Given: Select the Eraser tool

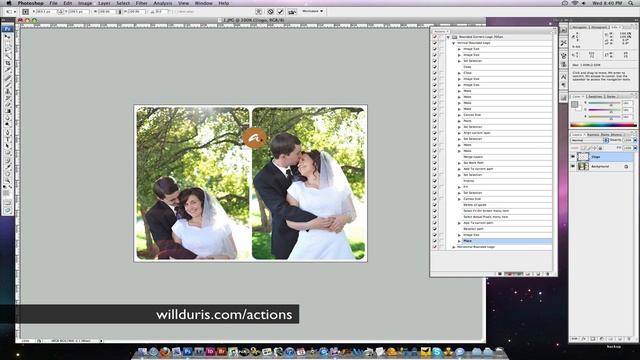Looking at the screenshot, I should pyautogui.click(x=7, y=104).
